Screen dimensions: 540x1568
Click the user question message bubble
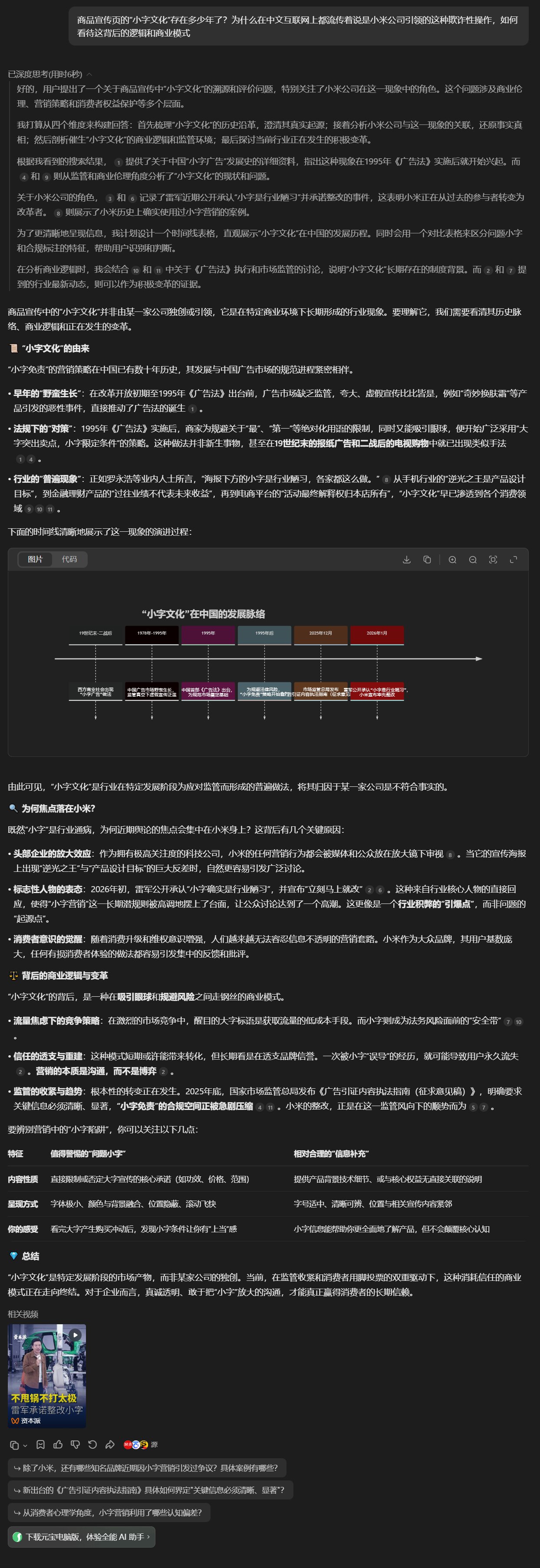(x=298, y=26)
